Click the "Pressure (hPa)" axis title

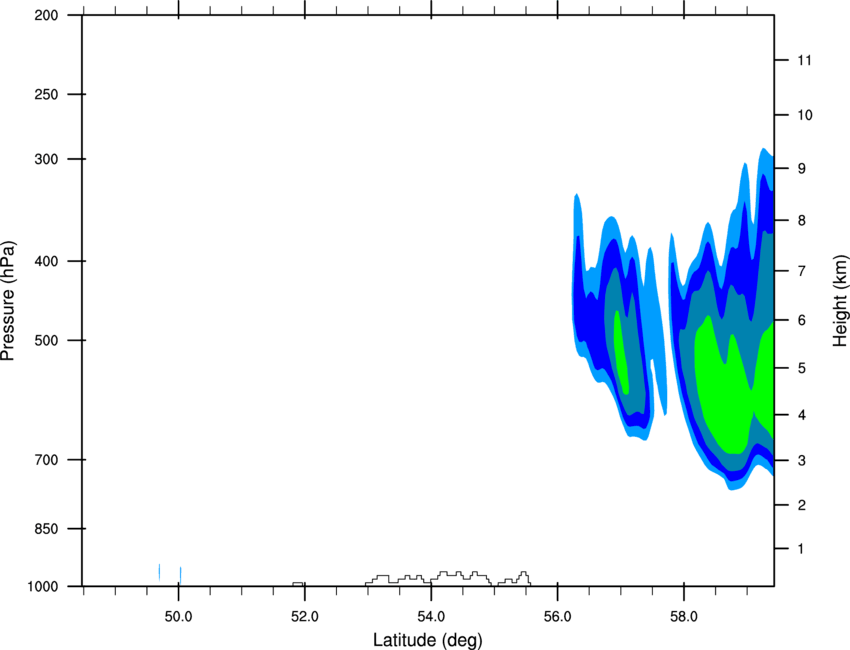pos(9,300)
